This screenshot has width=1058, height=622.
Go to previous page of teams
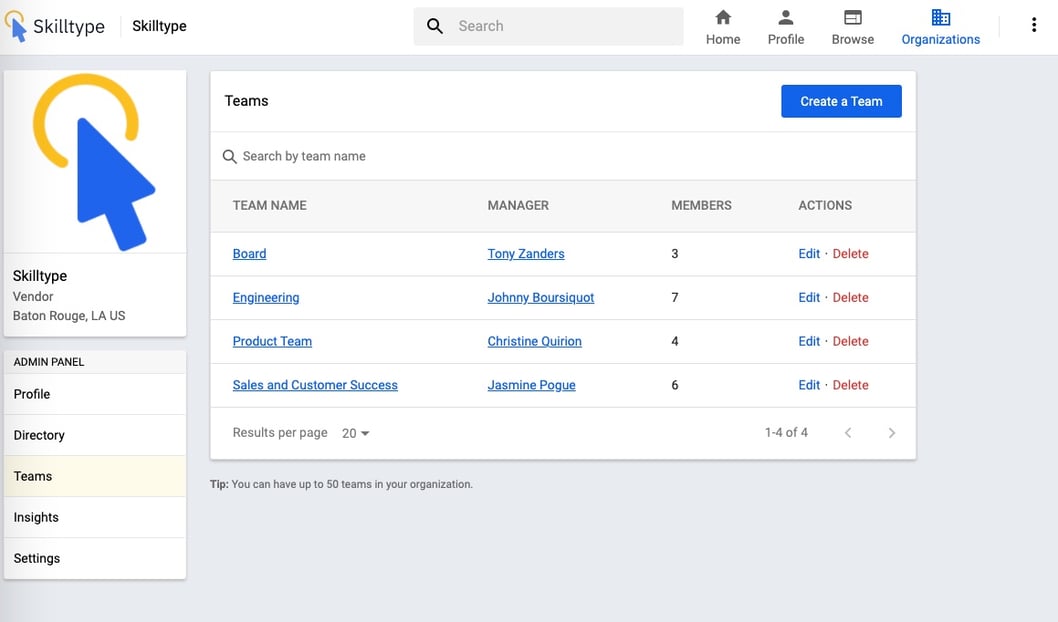coord(848,433)
